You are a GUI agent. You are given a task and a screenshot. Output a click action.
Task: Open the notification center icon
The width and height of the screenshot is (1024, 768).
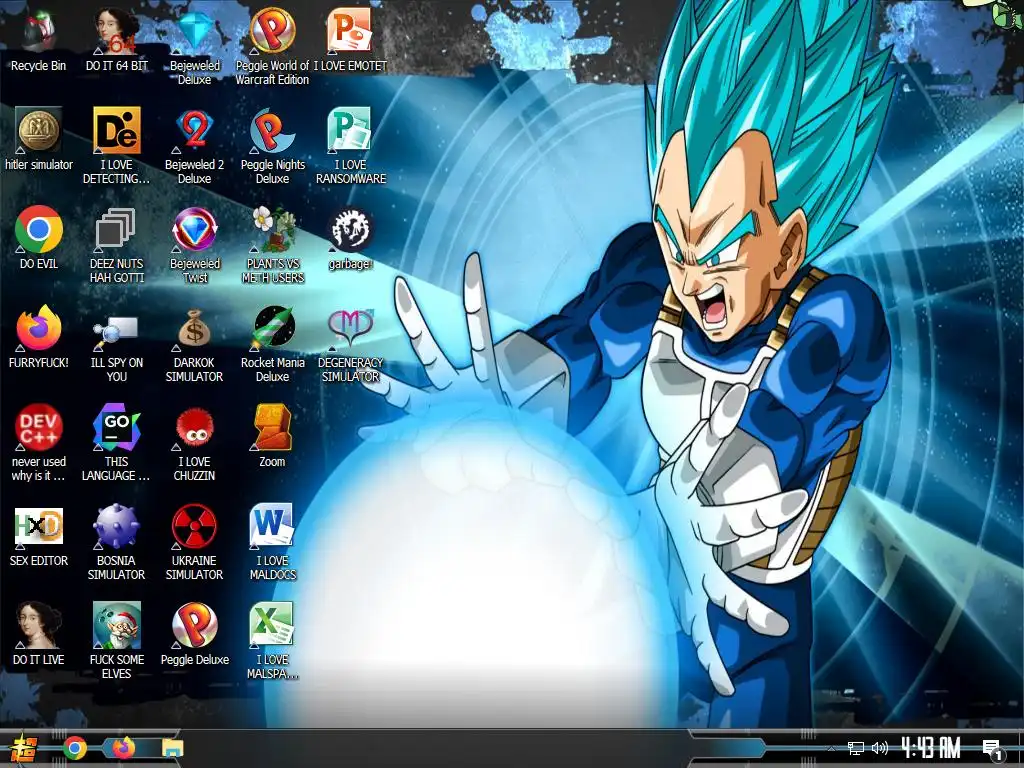[992, 749]
